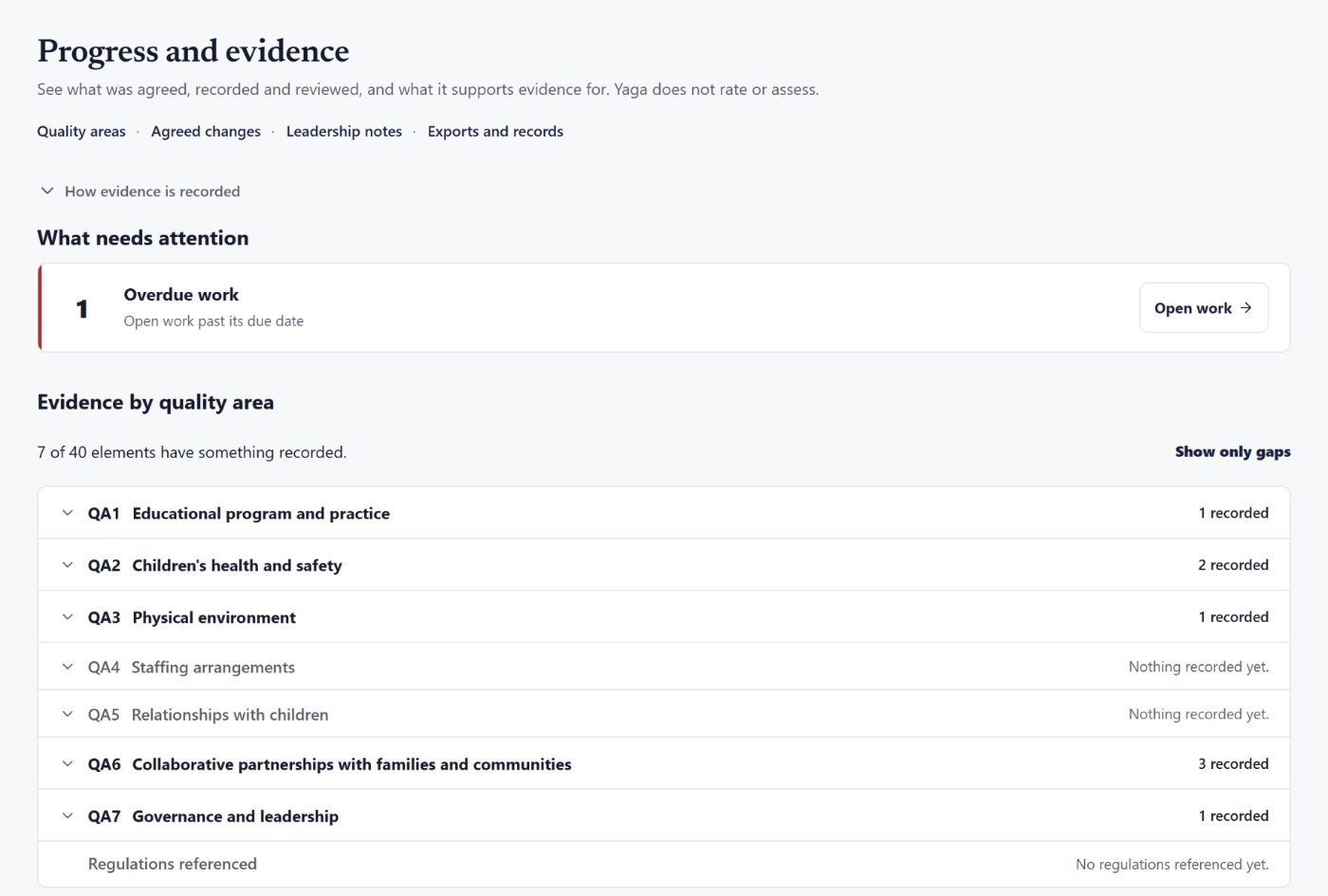Expand QA5 Relationships with children chevron
The height and width of the screenshot is (896, 1328).
(x=67, y=714)
